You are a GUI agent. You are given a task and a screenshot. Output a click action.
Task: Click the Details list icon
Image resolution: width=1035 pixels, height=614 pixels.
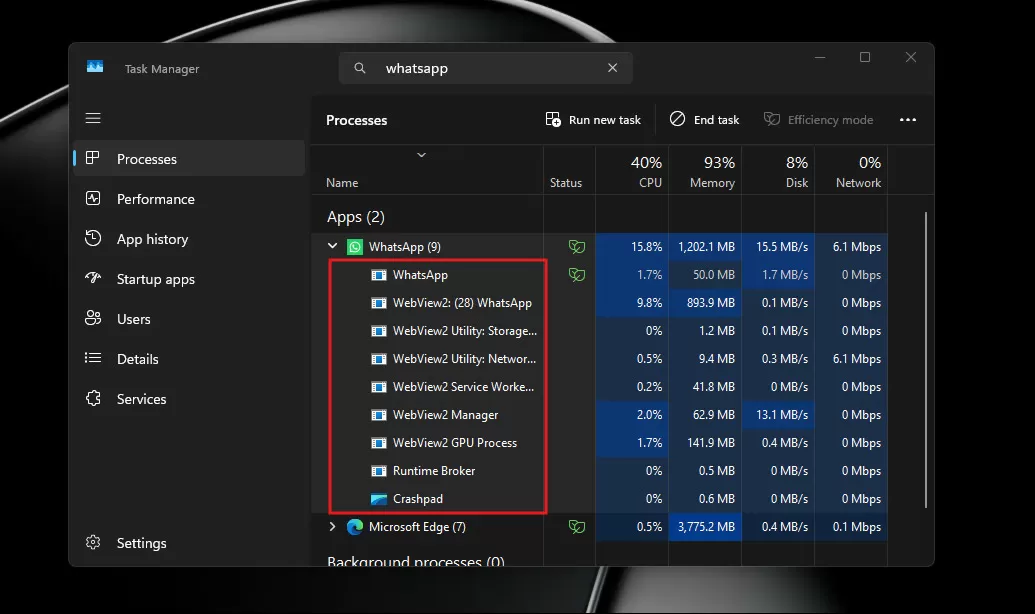pos(93,358)
